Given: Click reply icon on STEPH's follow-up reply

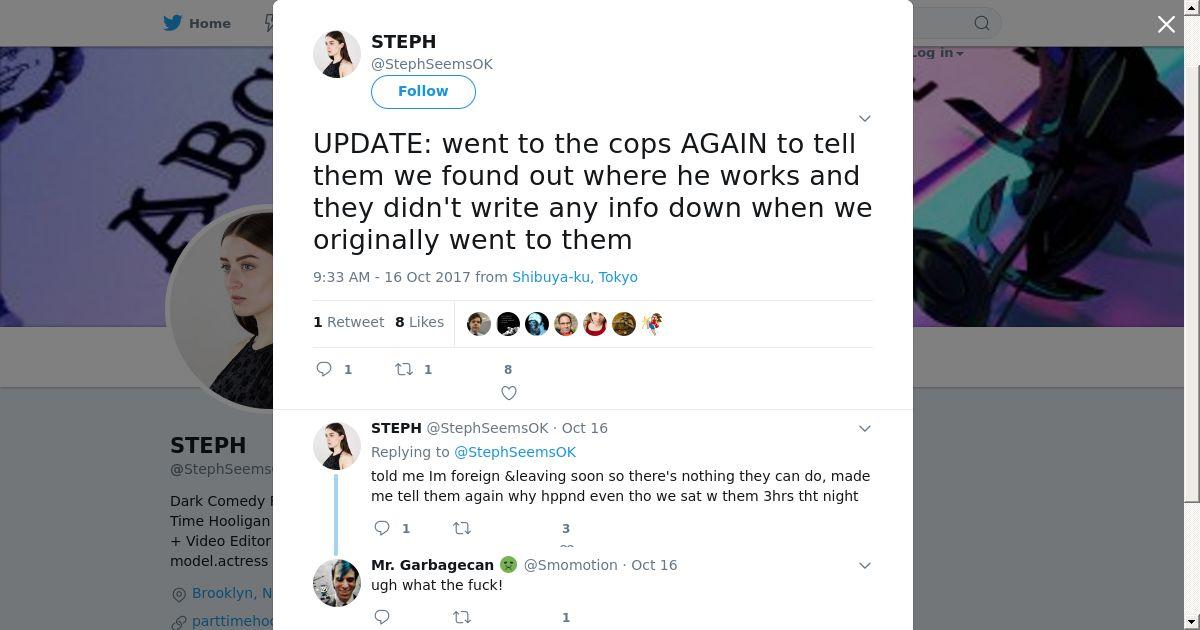Looking at the screenshot, I should click(x=382, y=528).
